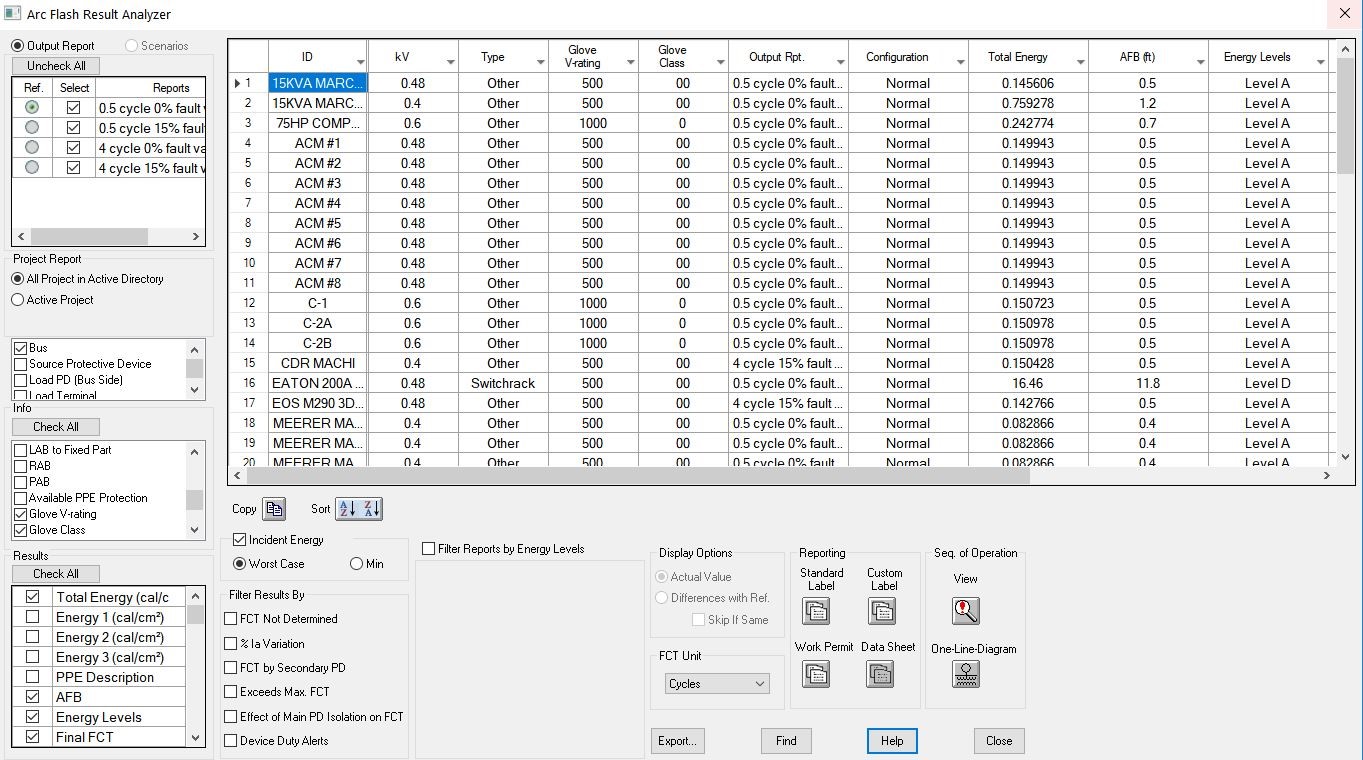This screenshot has height=760, width=1363.
Task: Open the Data Sheet report icon
Action: [880, 674]
